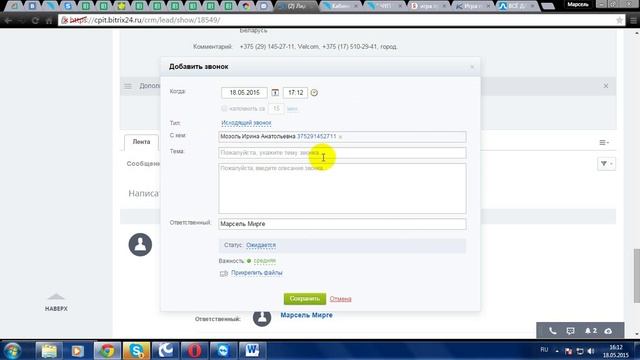The width and height of the screenshot is (640, 360).
Task: Focus the call description text area
Action: coord(342,189)
